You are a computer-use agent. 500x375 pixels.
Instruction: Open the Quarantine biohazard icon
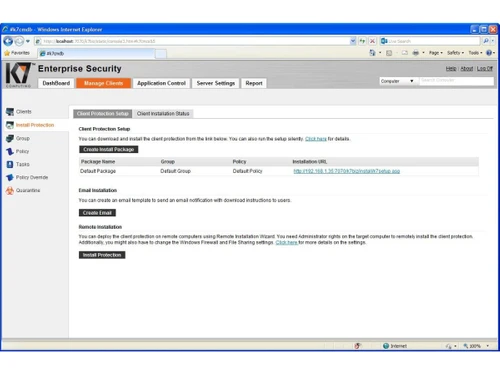pyautogui.click(x=10, y=190)
